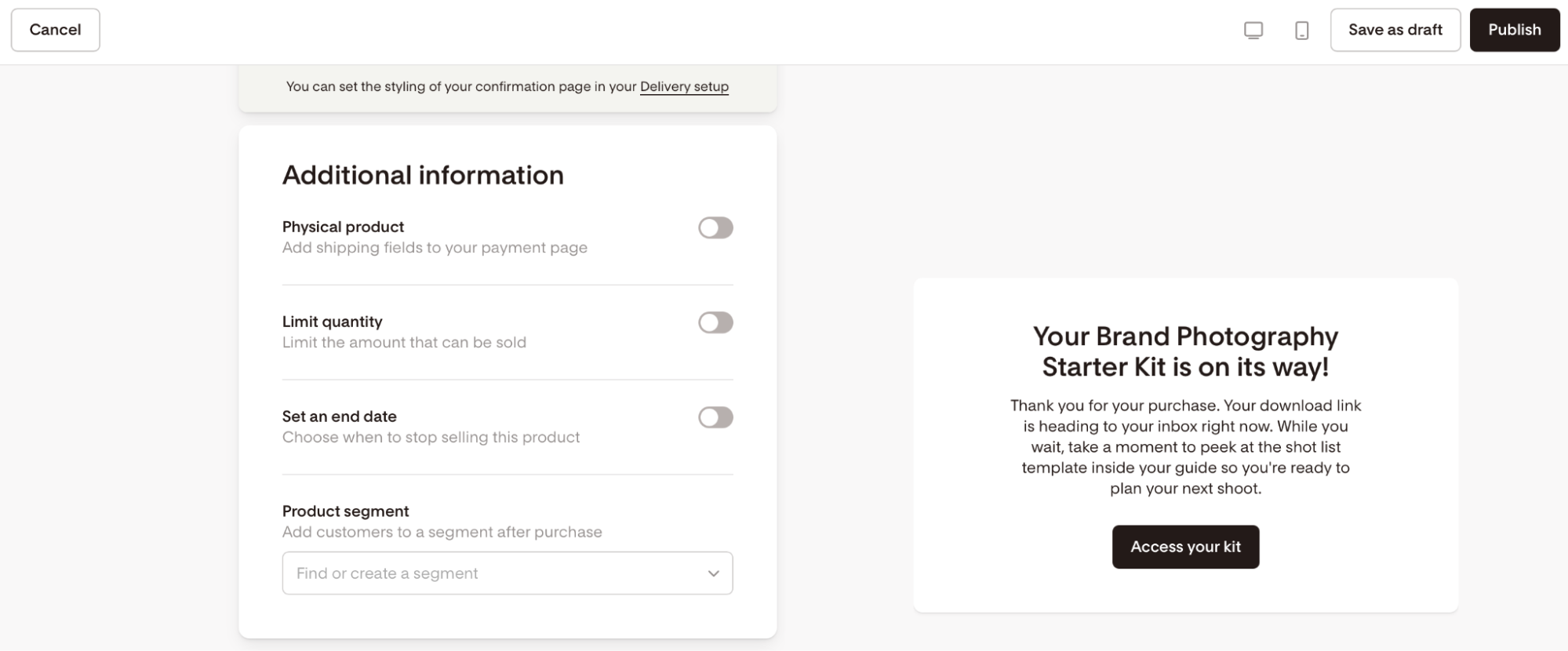Click Find or create a segment field
The width and height of the screenshot is (1568, 651).
coord(508,573)
